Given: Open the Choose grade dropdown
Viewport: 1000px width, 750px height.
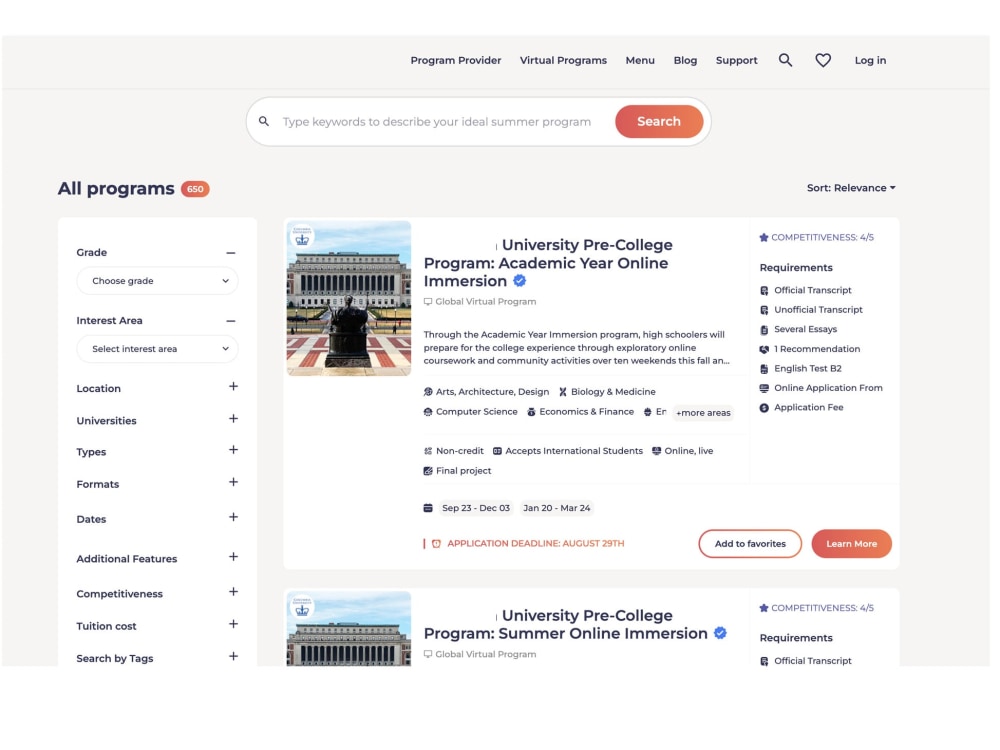Looking at the screenshot, I should tap(157, 281).
